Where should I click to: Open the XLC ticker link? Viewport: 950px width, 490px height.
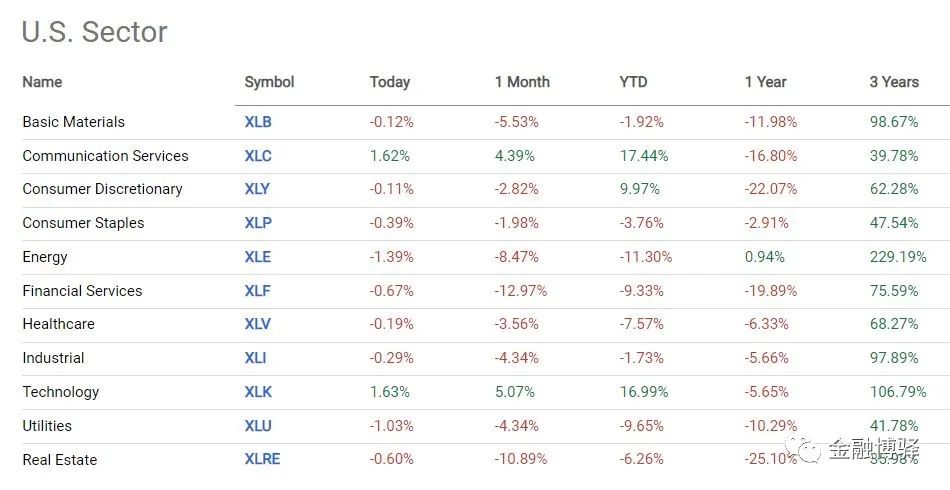(x=258, y=156)
